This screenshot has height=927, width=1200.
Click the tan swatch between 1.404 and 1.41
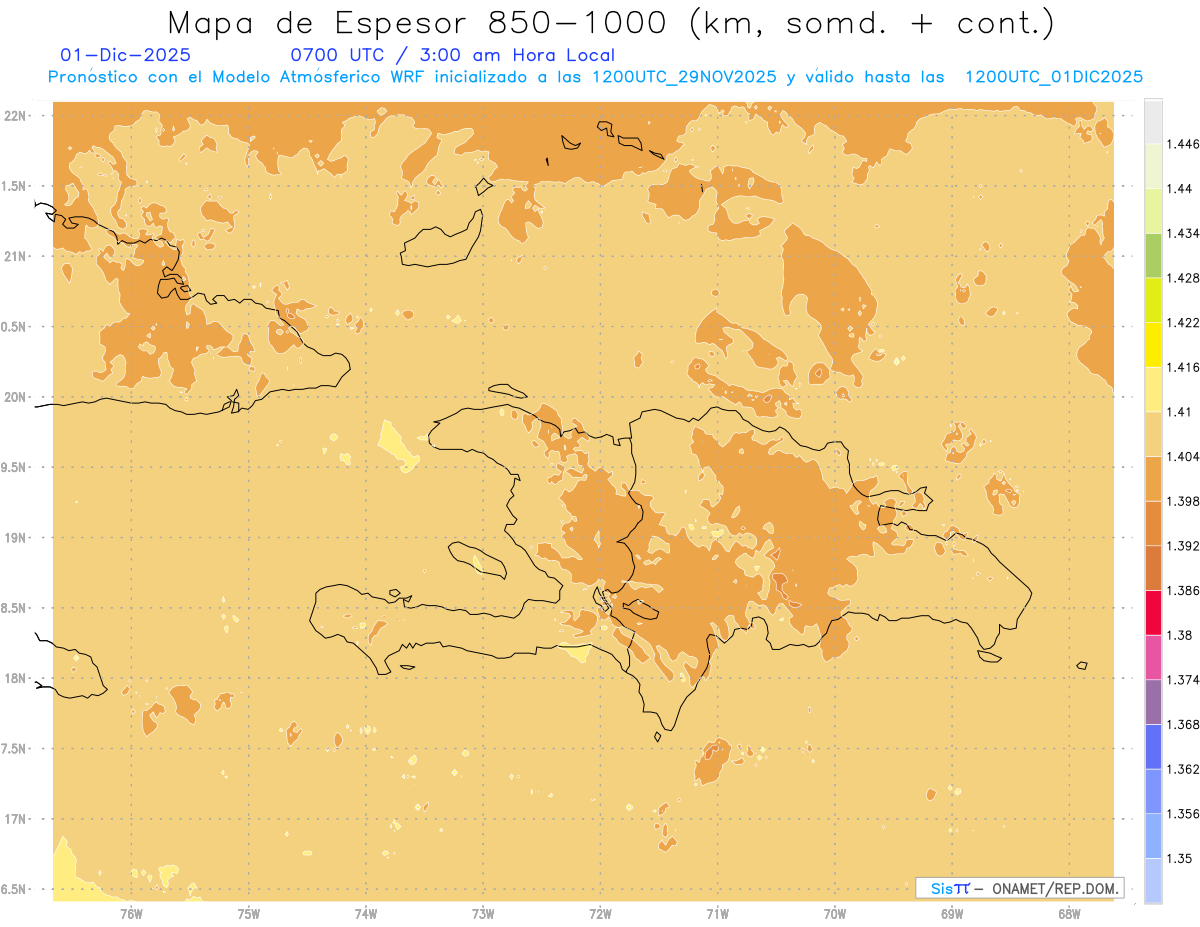tap(1153, 434)
